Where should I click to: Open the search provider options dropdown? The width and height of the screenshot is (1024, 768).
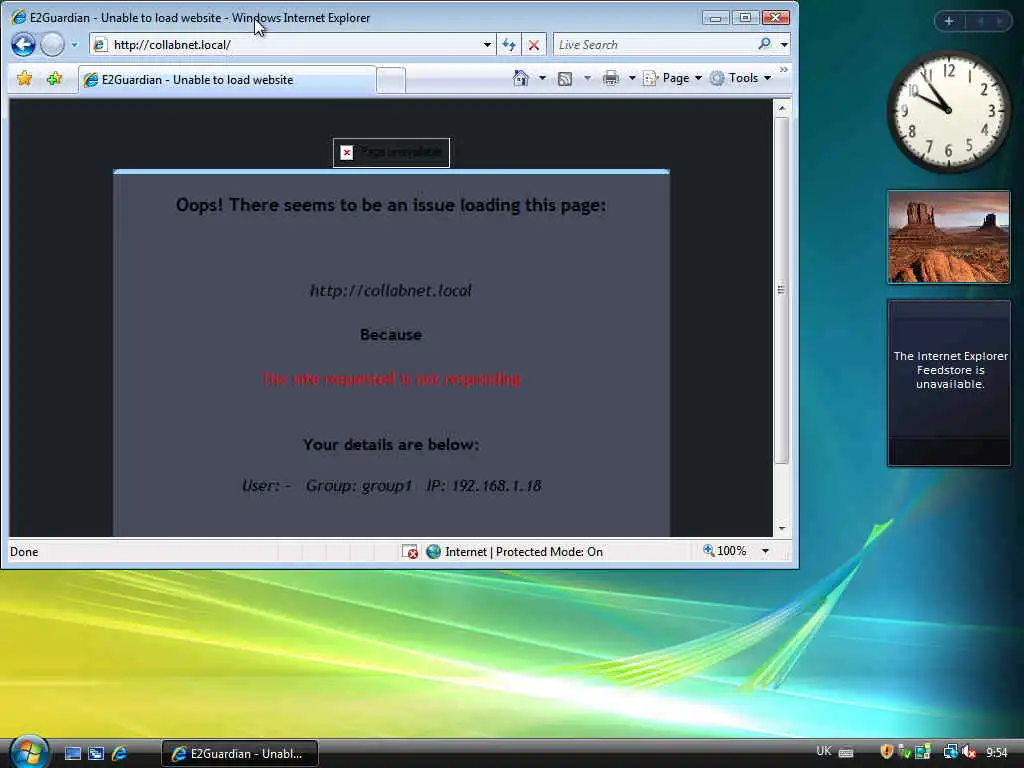click(x=784, y=45)
